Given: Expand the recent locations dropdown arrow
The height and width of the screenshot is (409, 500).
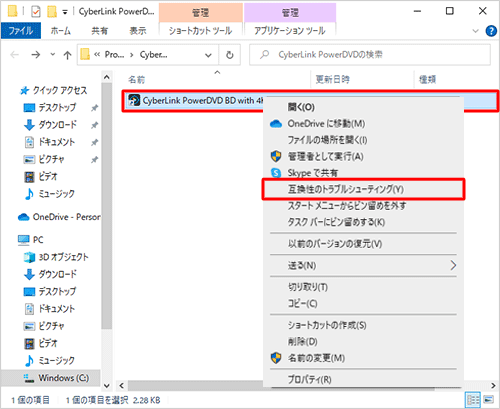Looking at the screenshot, I should tap(52, 54).
